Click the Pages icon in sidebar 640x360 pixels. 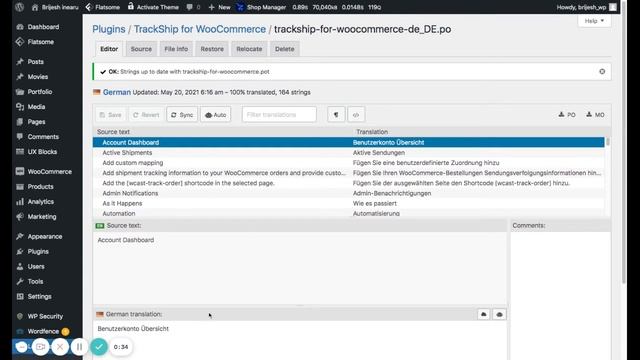coord(20,122)
